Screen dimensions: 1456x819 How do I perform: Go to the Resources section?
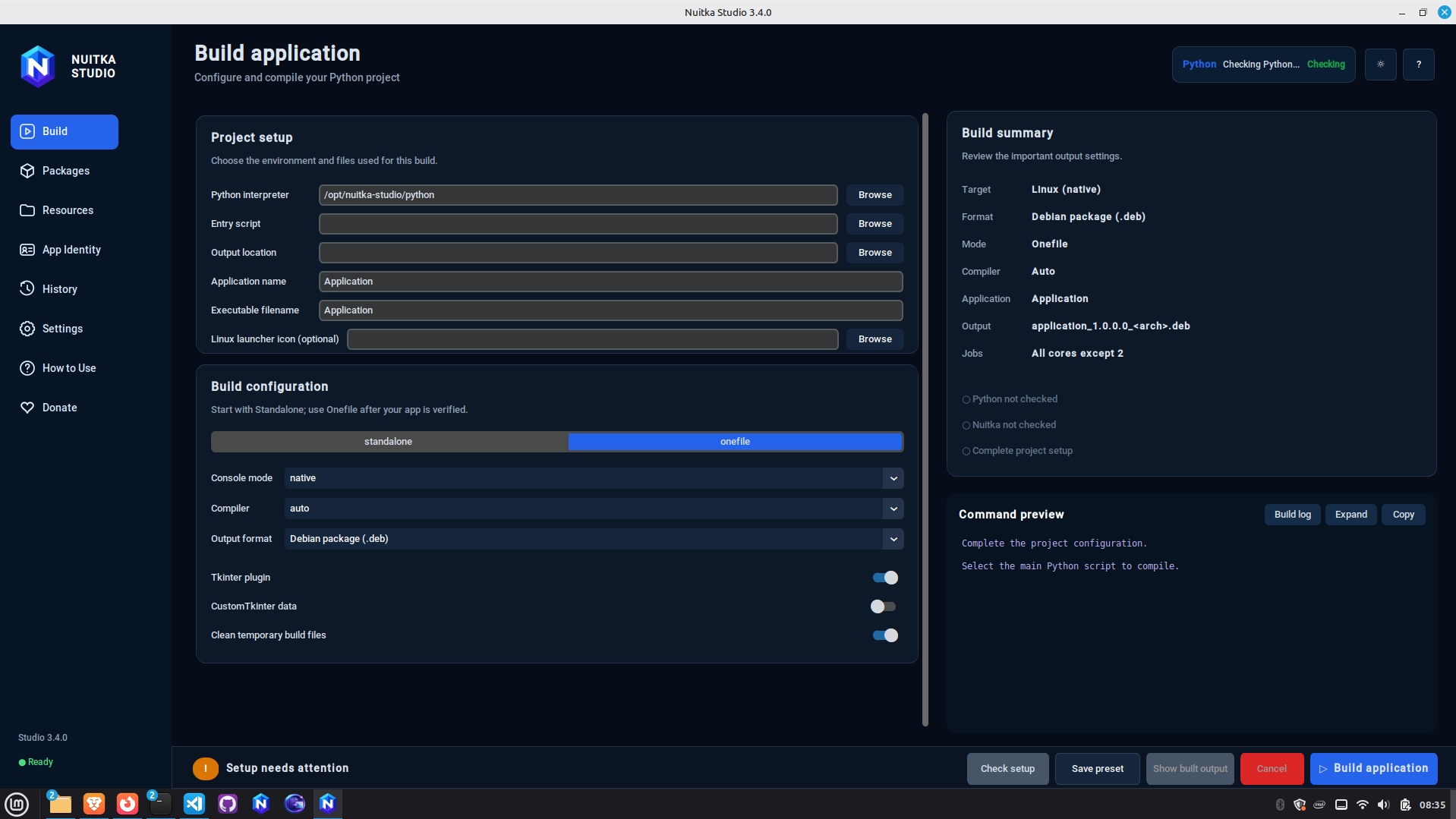65,210
